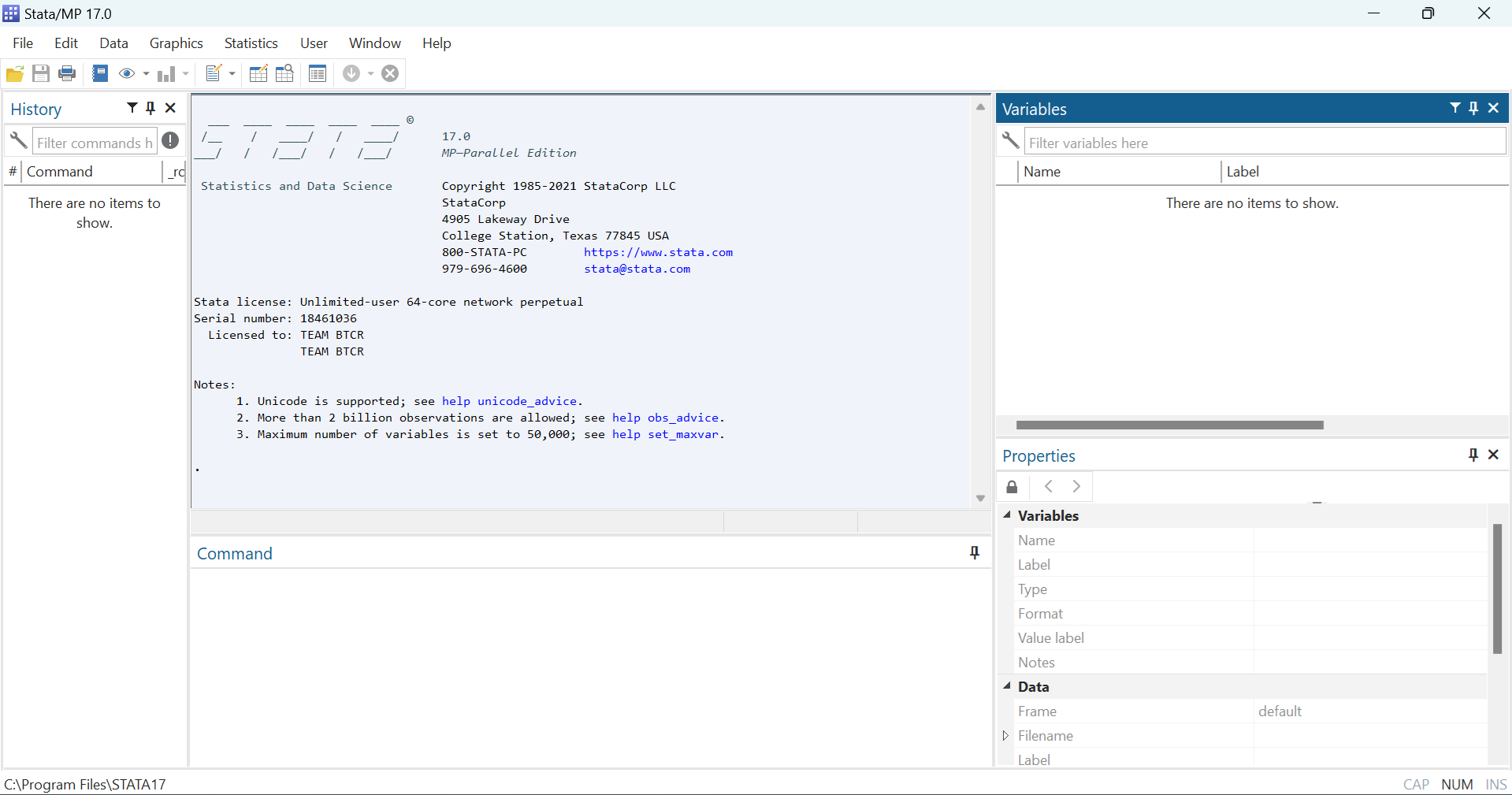Follow the https://www.stata.com link

pyautogui.click(x=659, y=252)
